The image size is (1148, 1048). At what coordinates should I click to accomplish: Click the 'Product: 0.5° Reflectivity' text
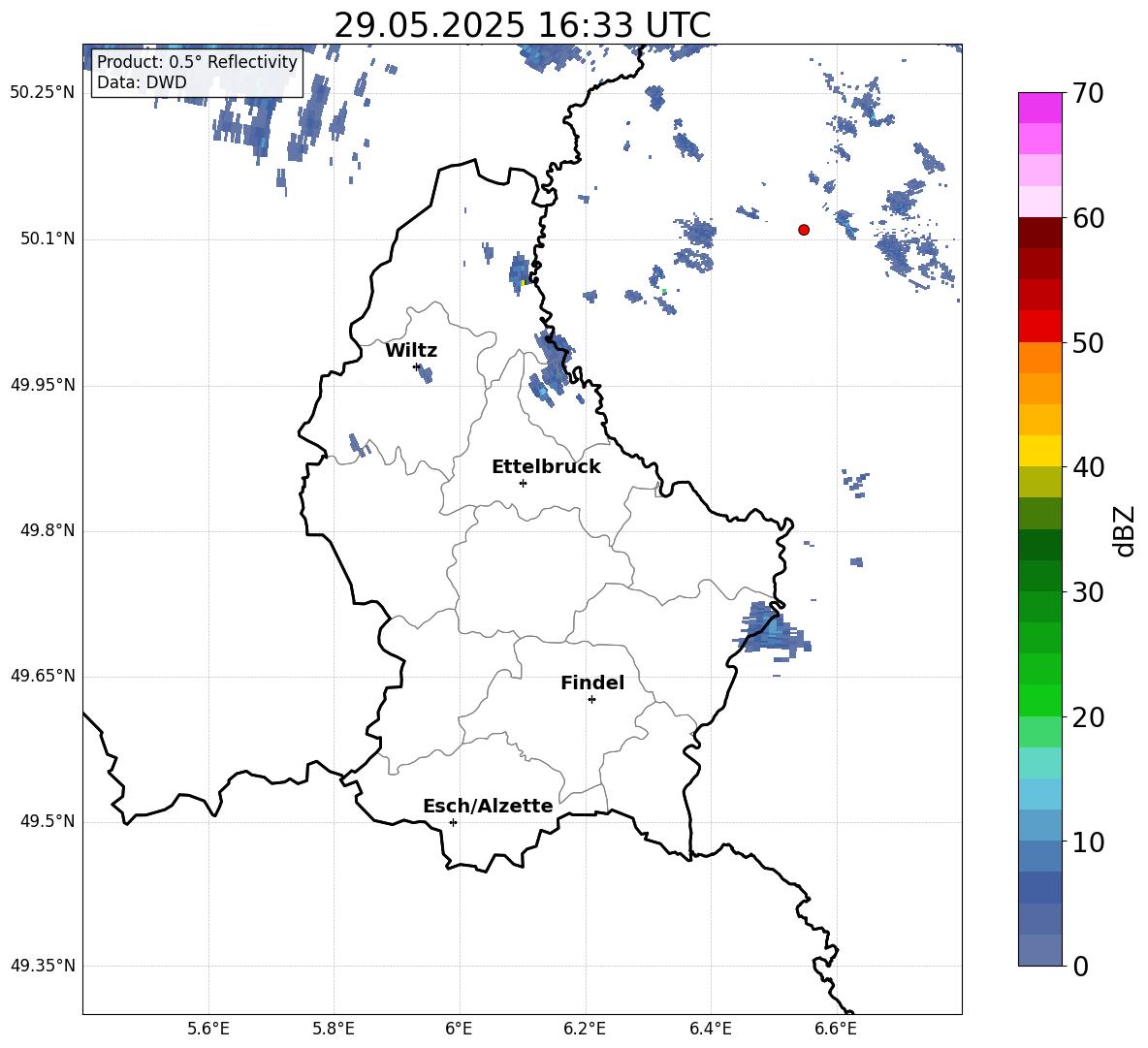coord(197,62)
